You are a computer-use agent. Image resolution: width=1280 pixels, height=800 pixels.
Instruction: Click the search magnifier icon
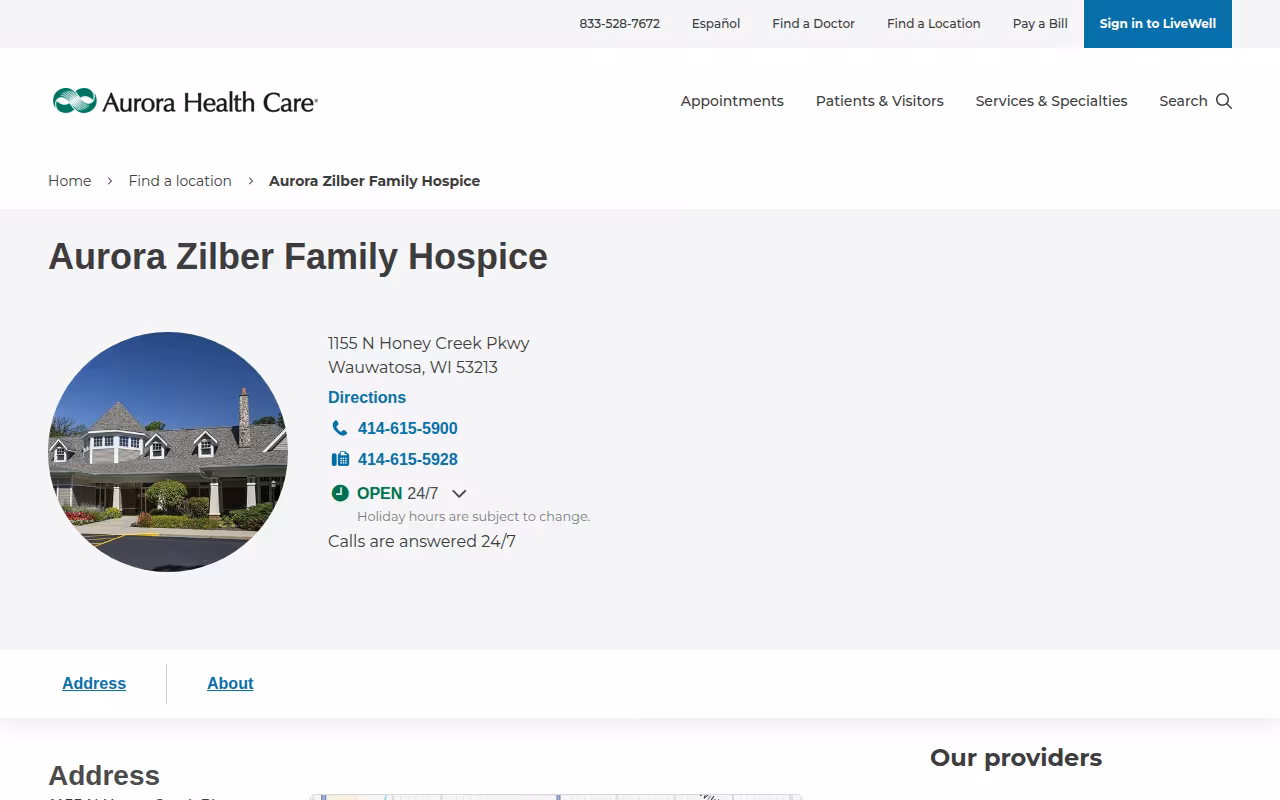tap(1224, 101)
